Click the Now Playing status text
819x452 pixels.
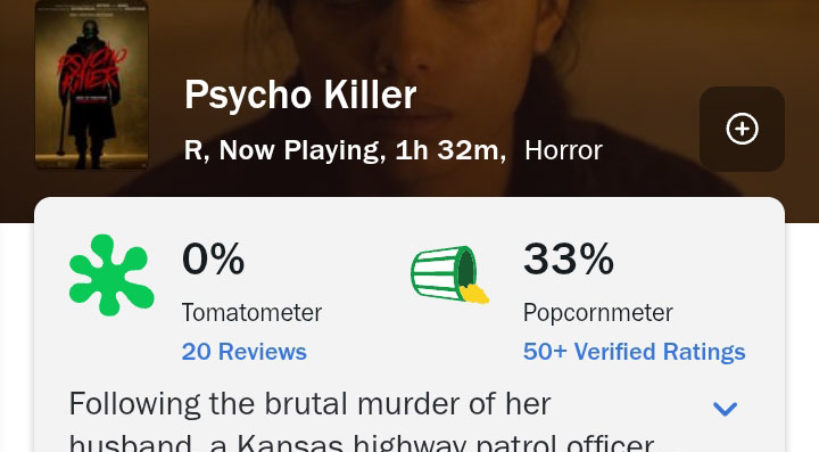(300, 151)
